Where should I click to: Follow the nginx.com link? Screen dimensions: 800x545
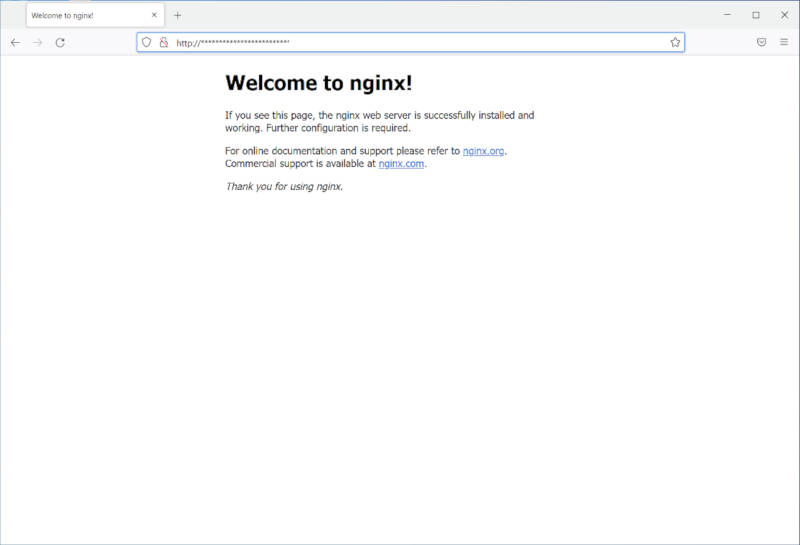point(401,164)
